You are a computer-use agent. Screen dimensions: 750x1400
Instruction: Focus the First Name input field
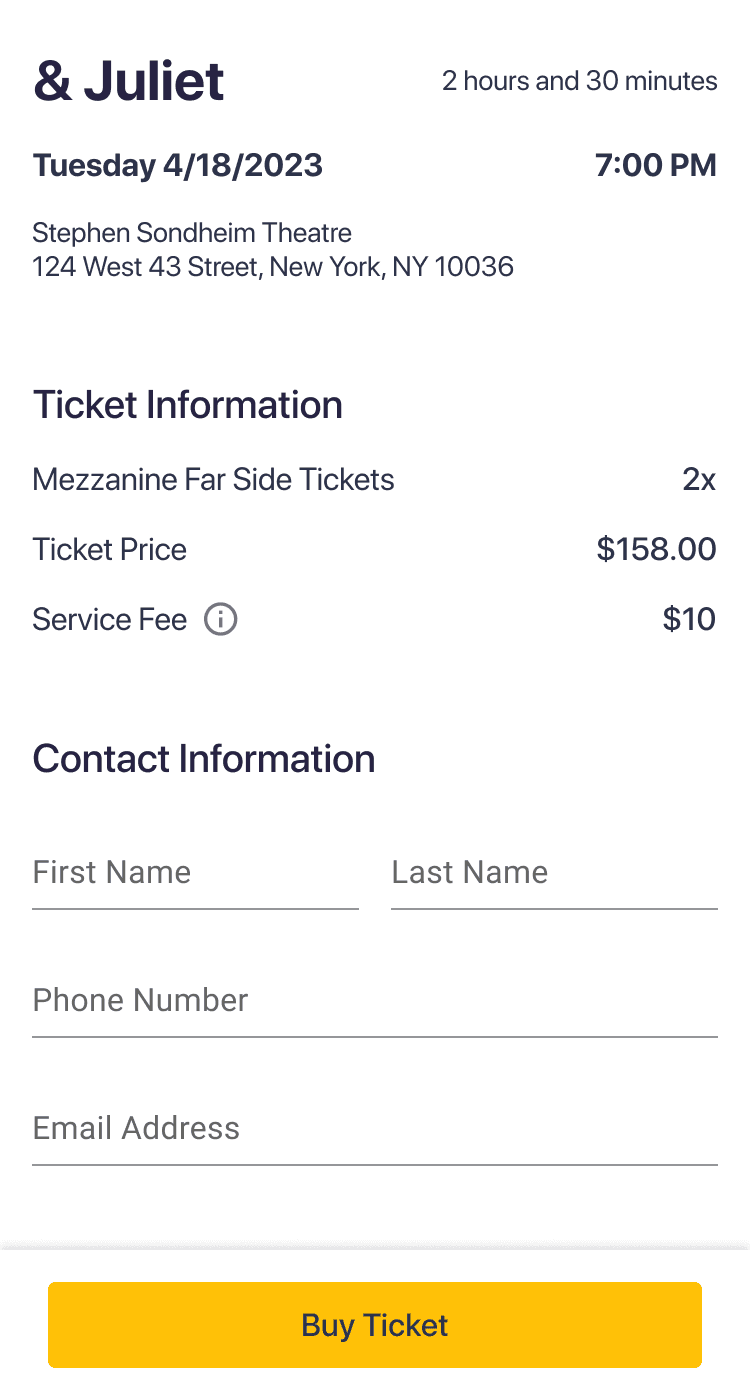(195, 873)
